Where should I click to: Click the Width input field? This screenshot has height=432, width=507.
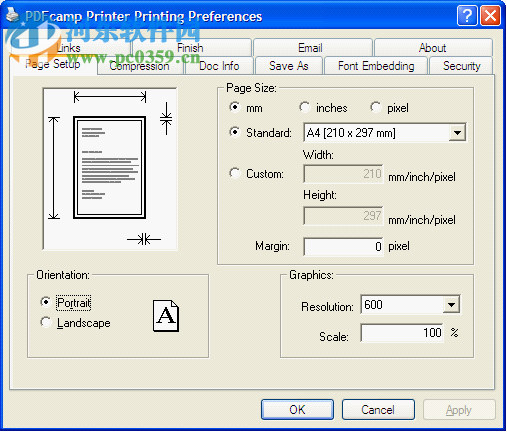pos(343,174)
